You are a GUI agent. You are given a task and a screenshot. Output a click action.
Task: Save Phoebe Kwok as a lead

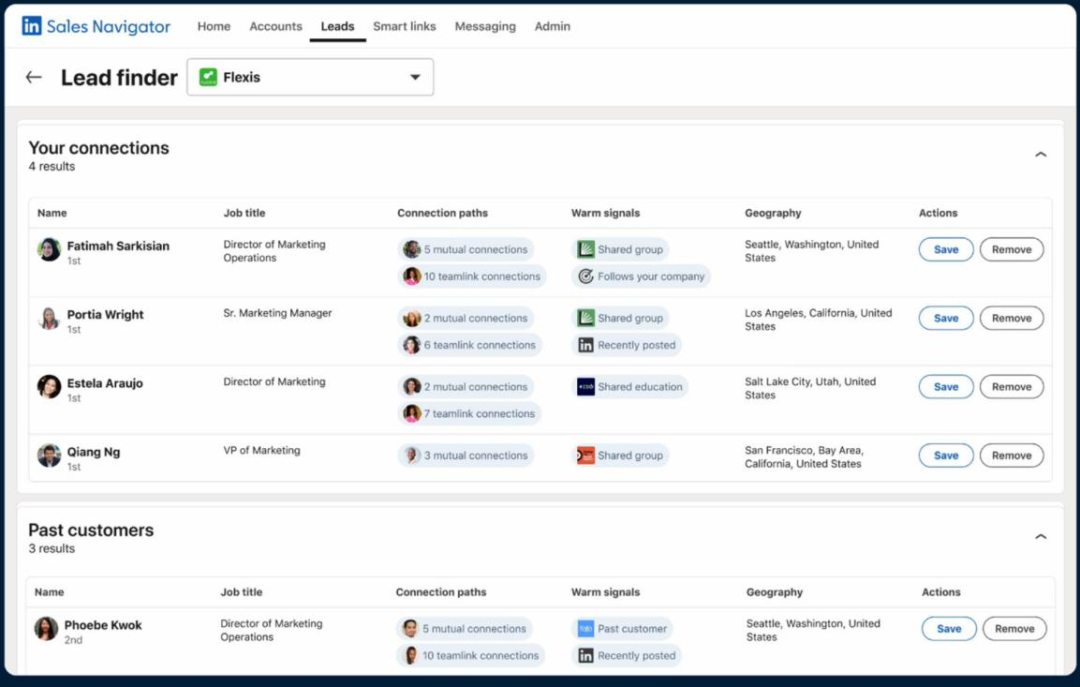click(948, 628)
